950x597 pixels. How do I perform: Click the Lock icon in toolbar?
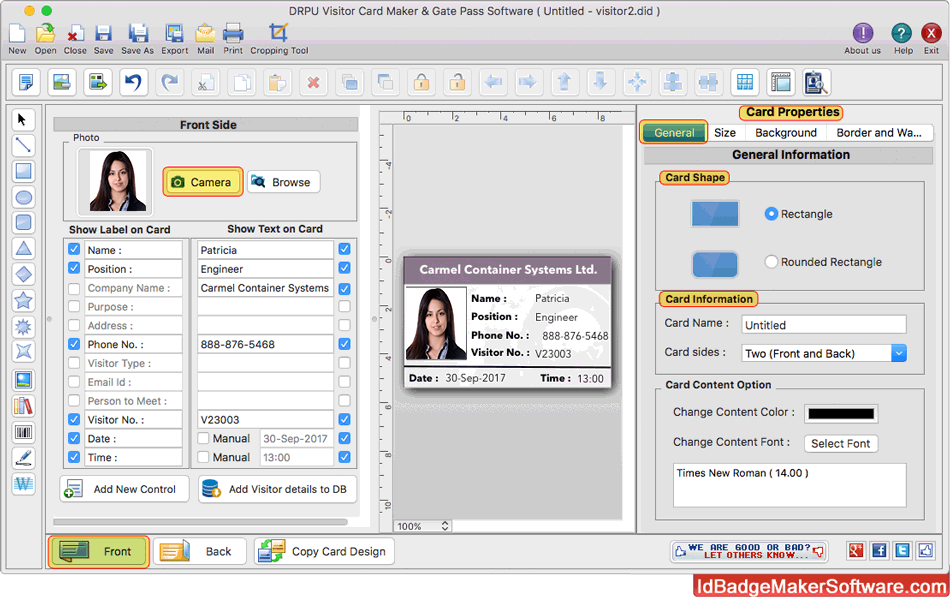[x=422, y=82]
